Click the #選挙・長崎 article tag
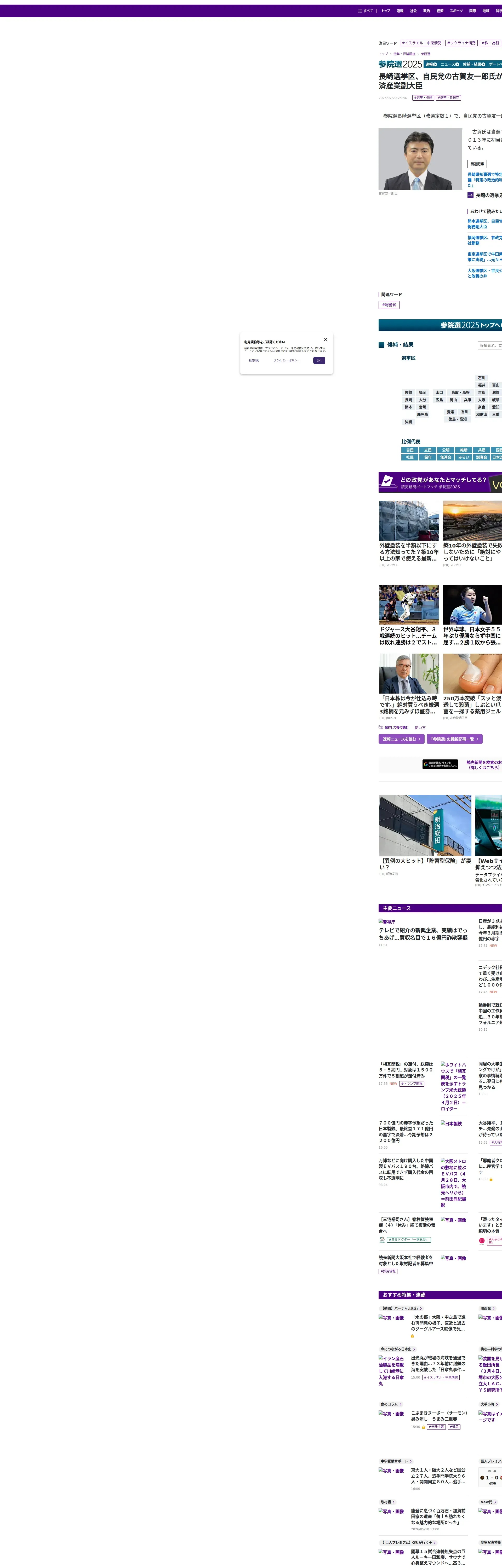The height and width of the screenshot is (1568, 502). (423, 97)
